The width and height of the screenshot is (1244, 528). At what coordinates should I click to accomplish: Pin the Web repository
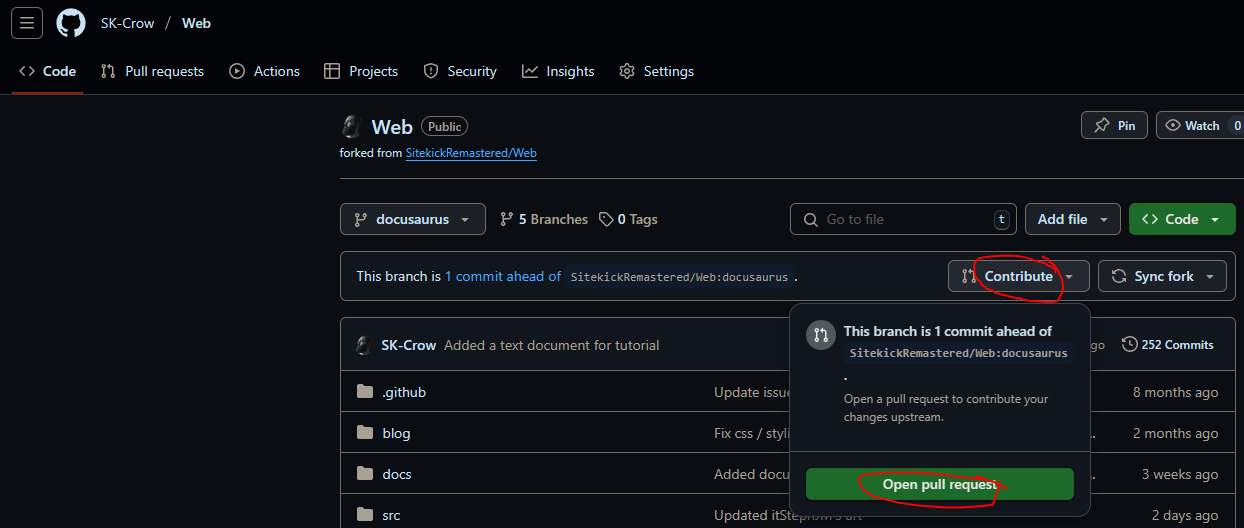pyautogui.click(x=1114, y=125)
